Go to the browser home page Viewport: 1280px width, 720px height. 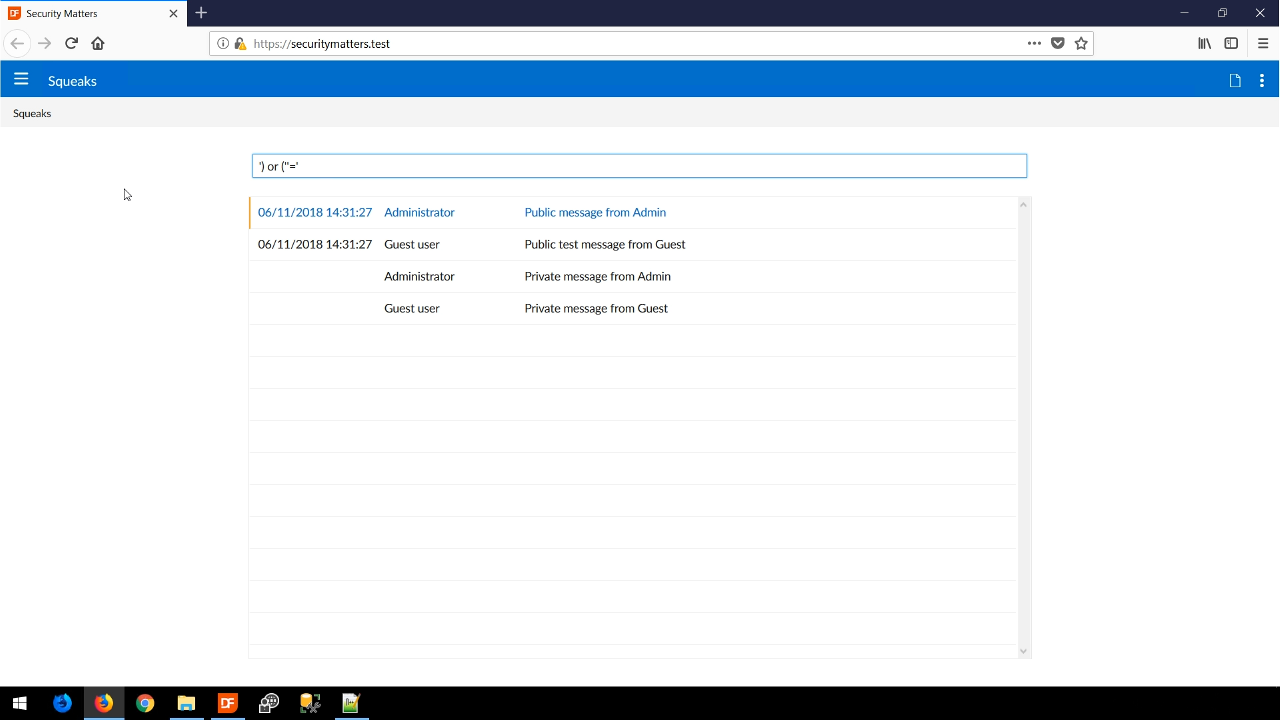pyautogui.click(x=98, y=43)
